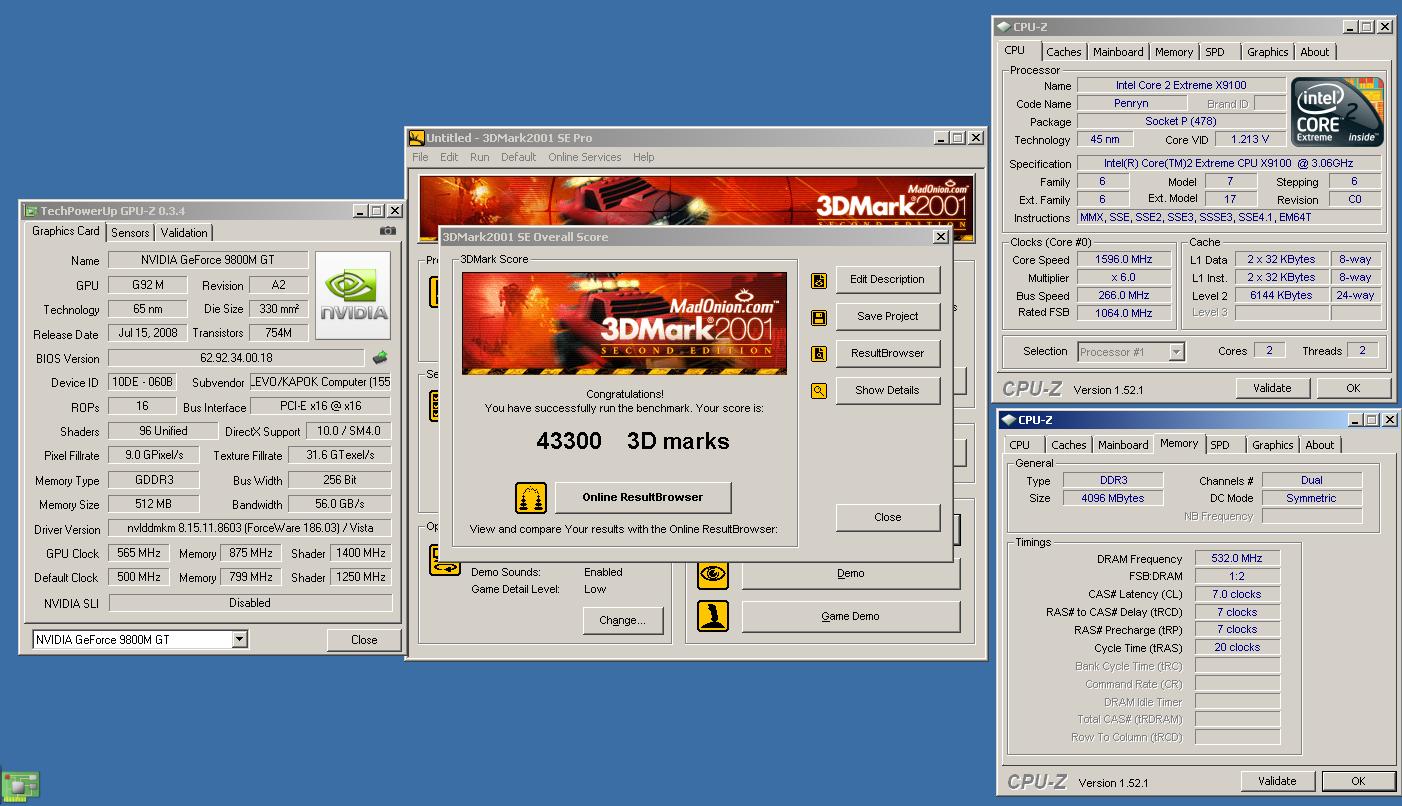Click the ResultBrowser document icon
The width and height of the screenshot is (1402, 806).
(819, 354)
